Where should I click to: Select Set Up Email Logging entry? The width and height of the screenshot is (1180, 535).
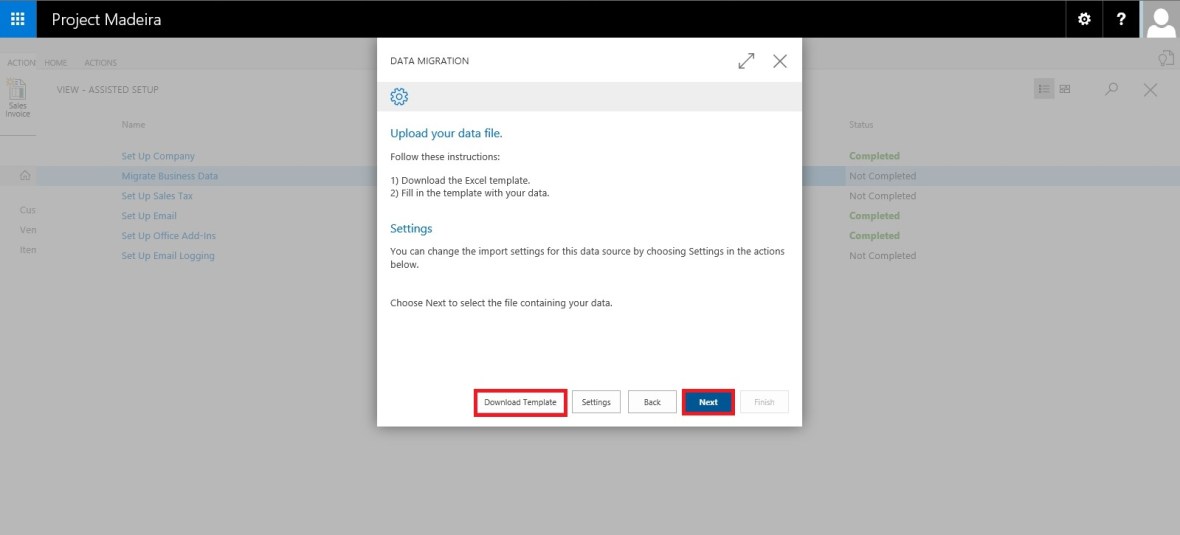coord(168,256)
